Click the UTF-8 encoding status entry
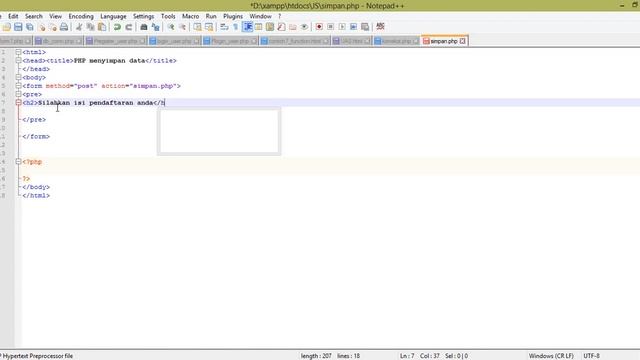Image resolution: width=640 pixels, height=360 pixels. click(x=591, y=356)
